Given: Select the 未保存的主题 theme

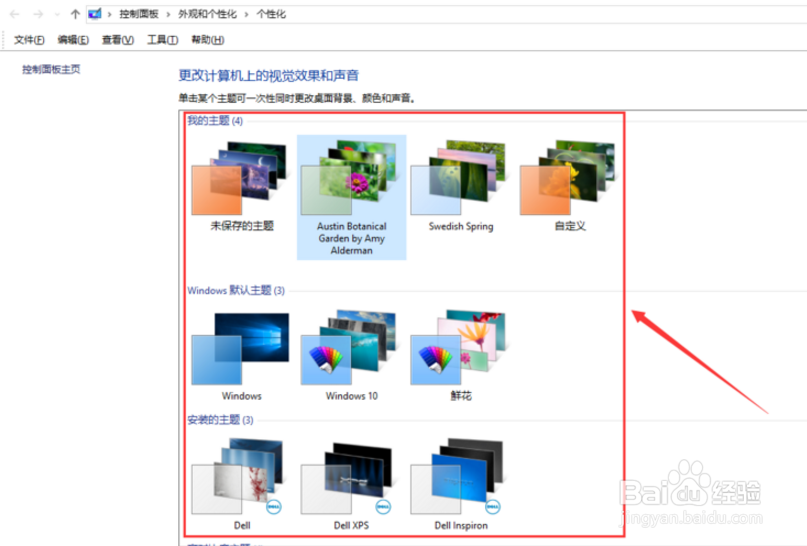Looking at the screenshot, I should click(242, 186).
